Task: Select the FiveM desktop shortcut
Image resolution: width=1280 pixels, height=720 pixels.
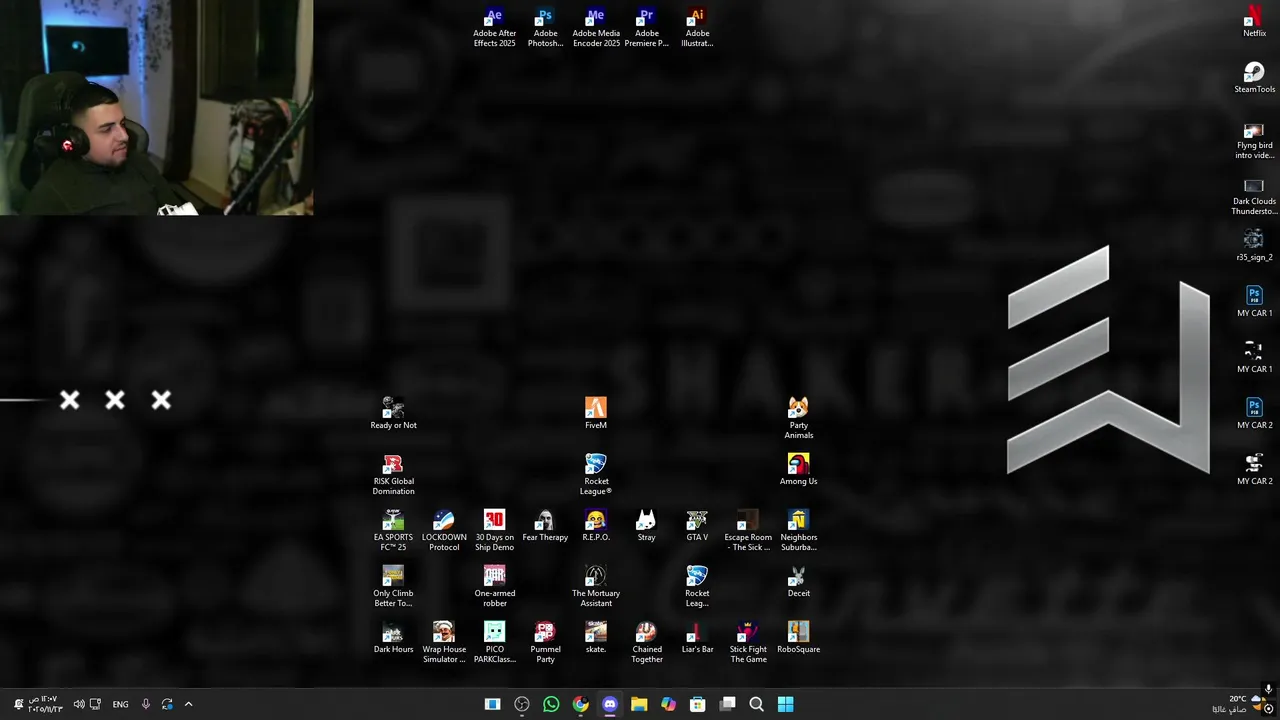Action: click(596, 414)
